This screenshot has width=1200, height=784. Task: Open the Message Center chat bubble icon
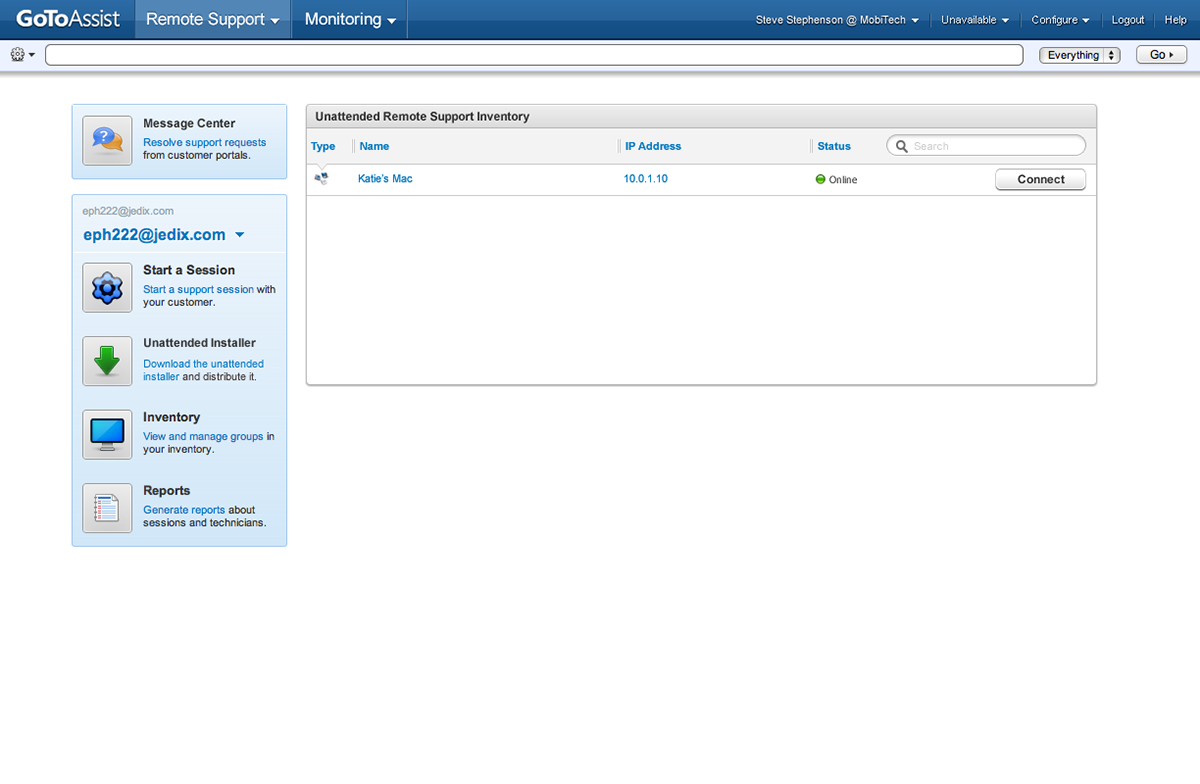point(107,141)
